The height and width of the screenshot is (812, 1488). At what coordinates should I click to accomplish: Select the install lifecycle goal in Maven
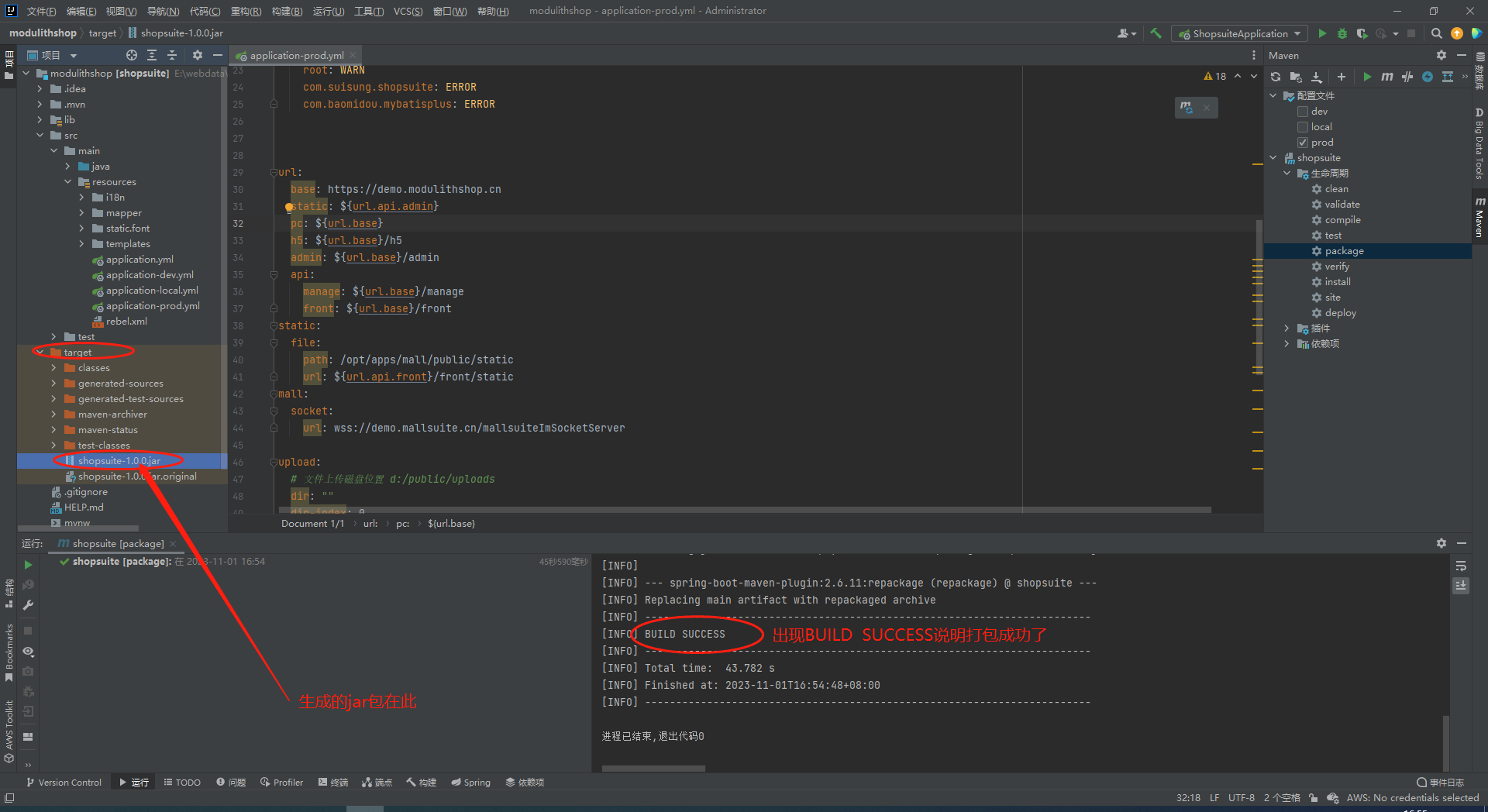(x=1337, y=282)
